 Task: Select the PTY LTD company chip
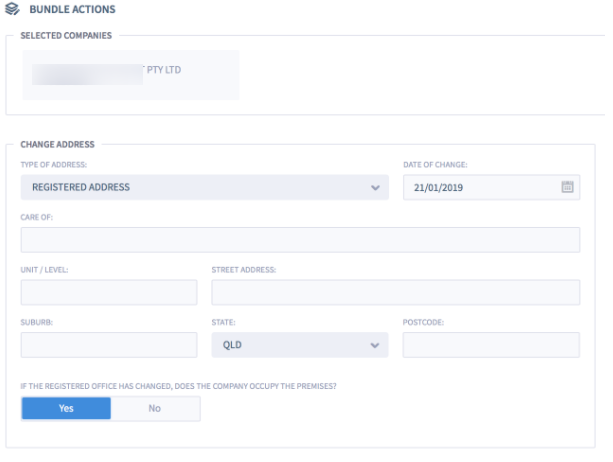(x=131, y=73)
